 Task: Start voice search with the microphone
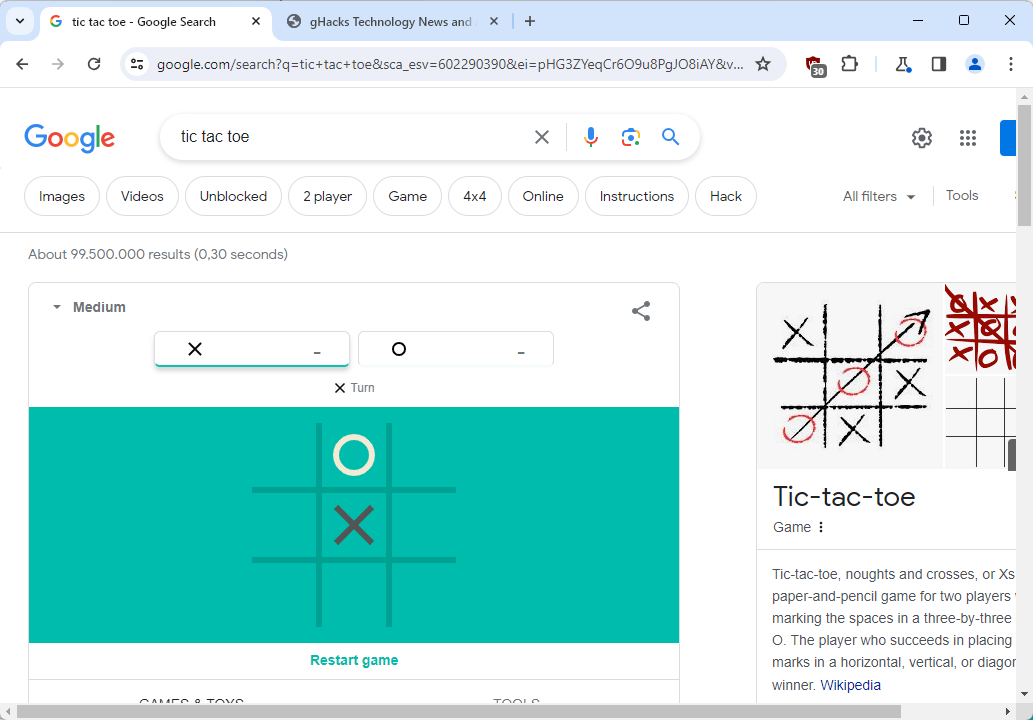(x=591, y=137)
